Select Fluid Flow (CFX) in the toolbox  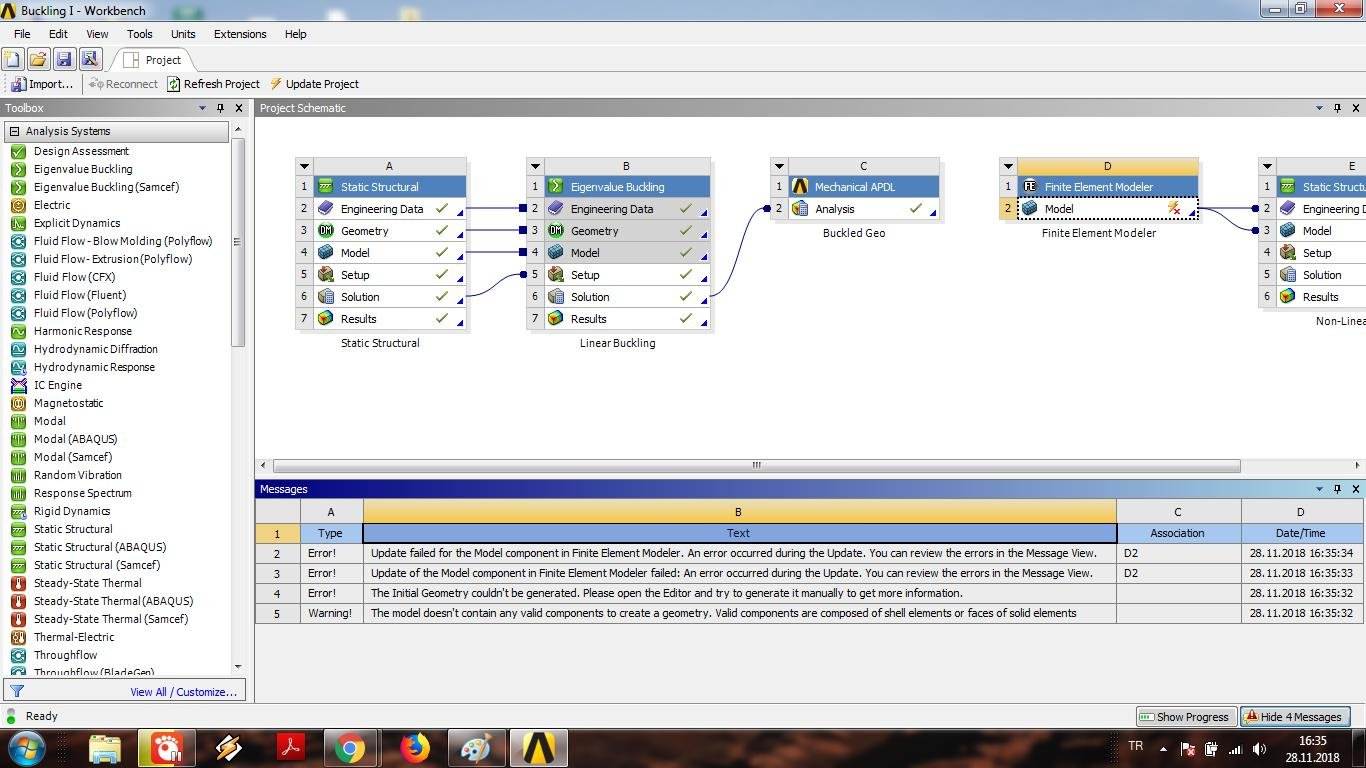point(74,277)
